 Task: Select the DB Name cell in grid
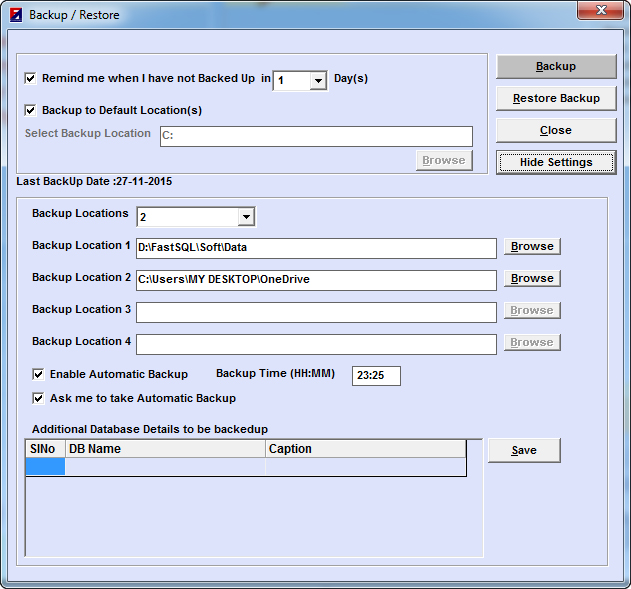(165, 466)
